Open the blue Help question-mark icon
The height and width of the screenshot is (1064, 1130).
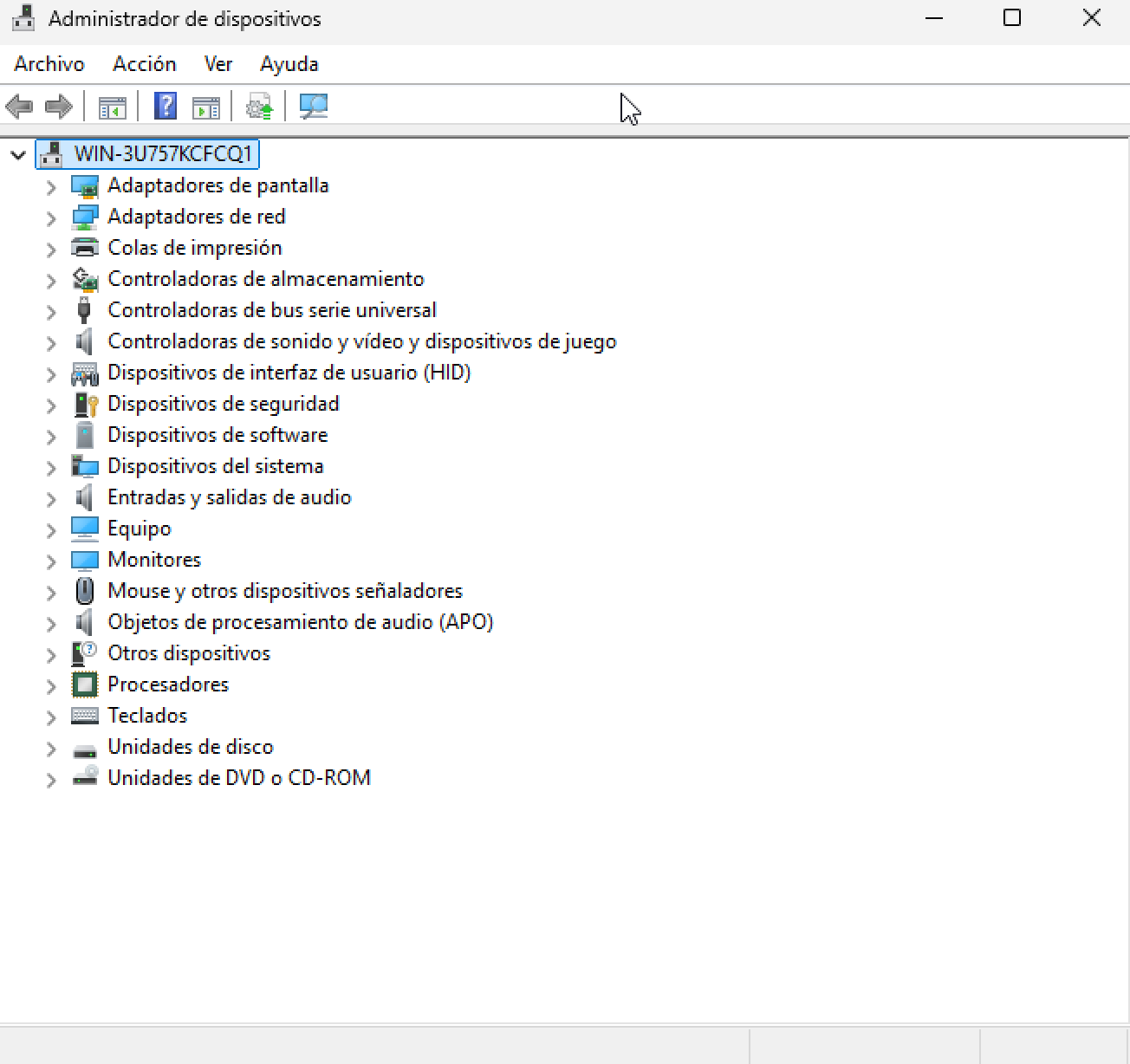(166, 107)
